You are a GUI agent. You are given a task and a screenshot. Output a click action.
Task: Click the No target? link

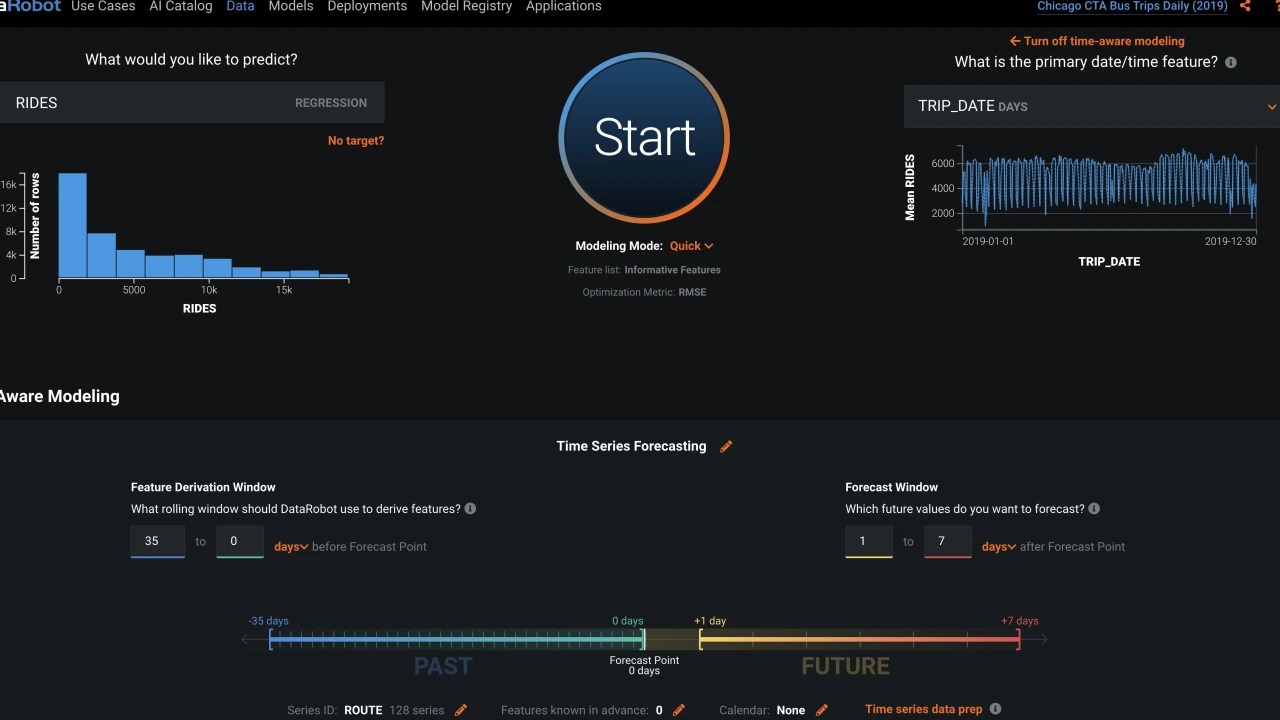356,141
